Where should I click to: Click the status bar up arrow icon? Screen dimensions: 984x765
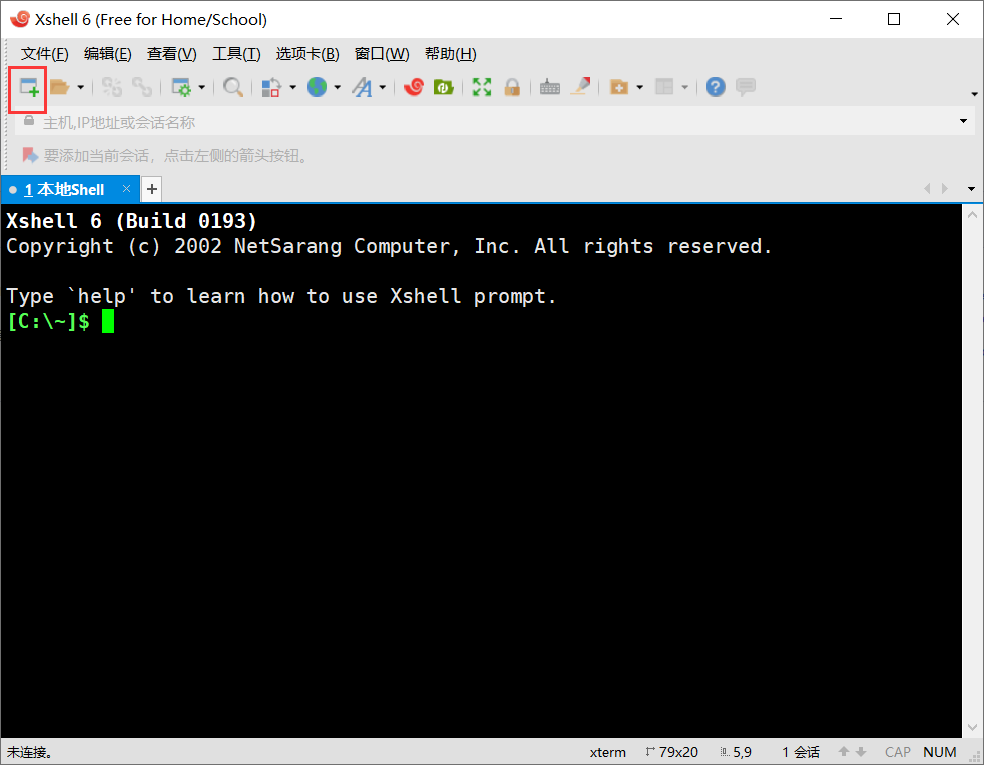pyautogui.click(x=843, y=751)
